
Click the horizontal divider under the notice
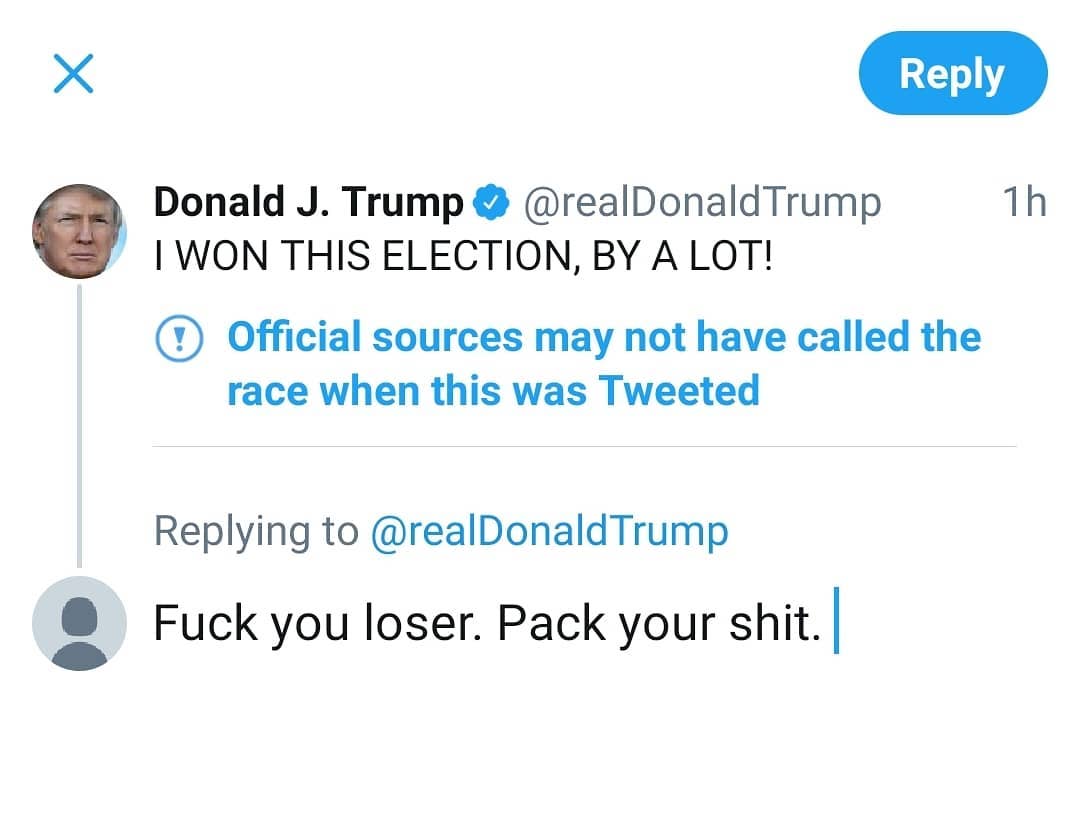584,446
